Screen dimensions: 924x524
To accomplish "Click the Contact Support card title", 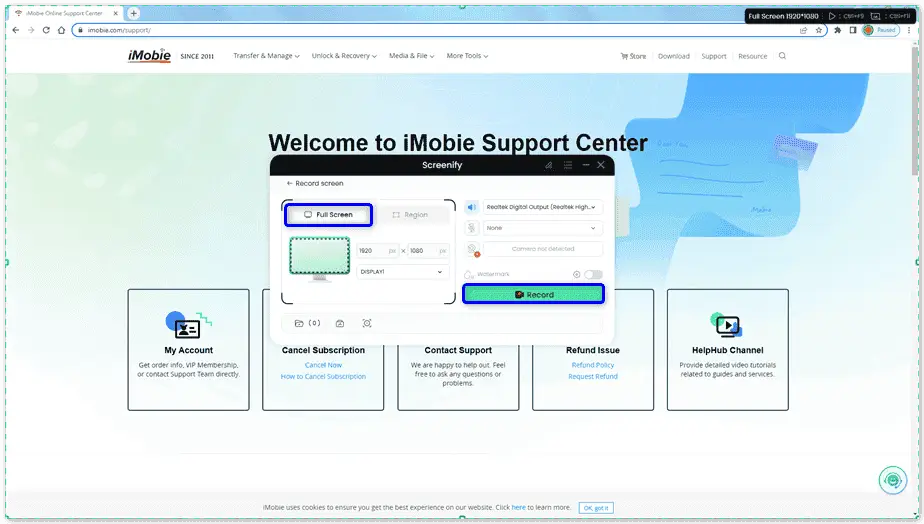I will click(458, 350).
